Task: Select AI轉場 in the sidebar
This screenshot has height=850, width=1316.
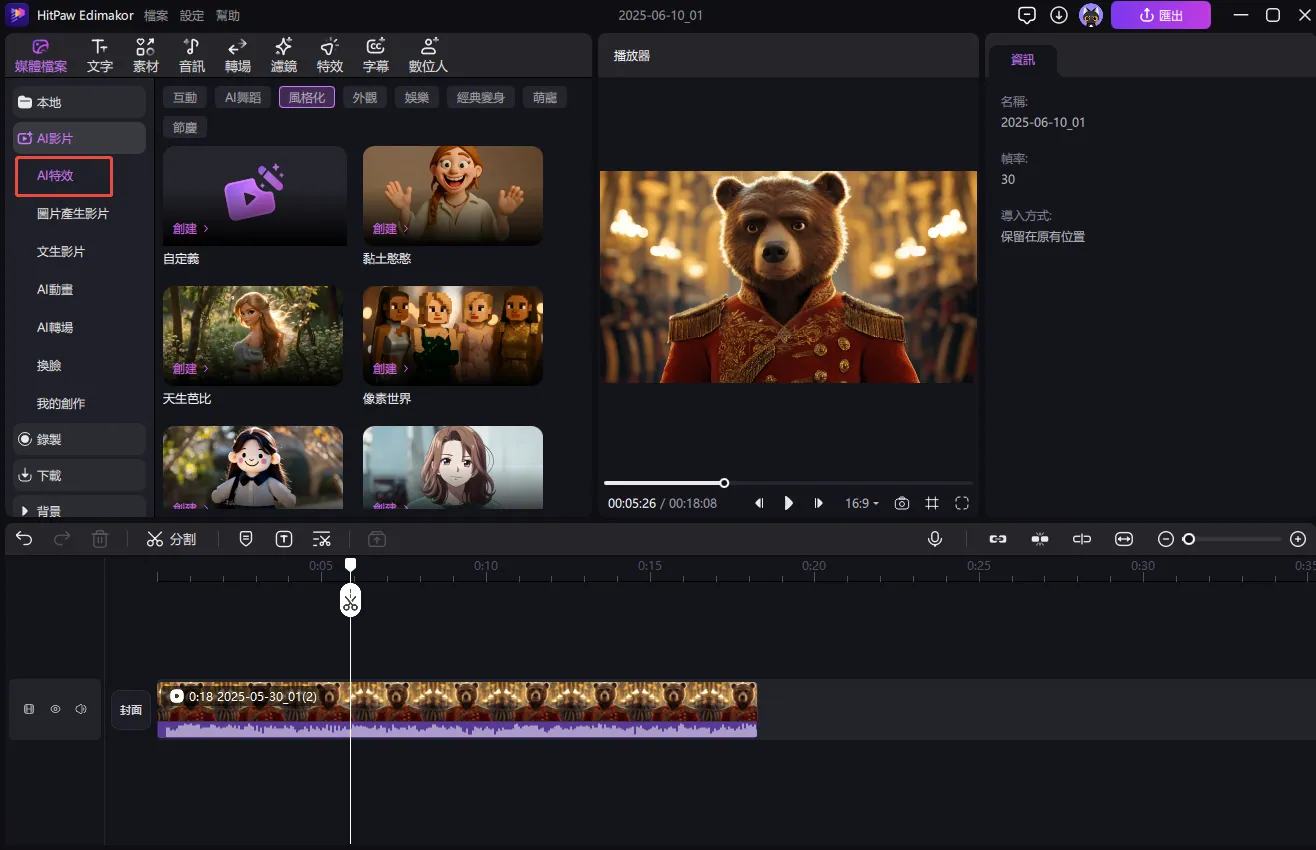Action: 55,328
